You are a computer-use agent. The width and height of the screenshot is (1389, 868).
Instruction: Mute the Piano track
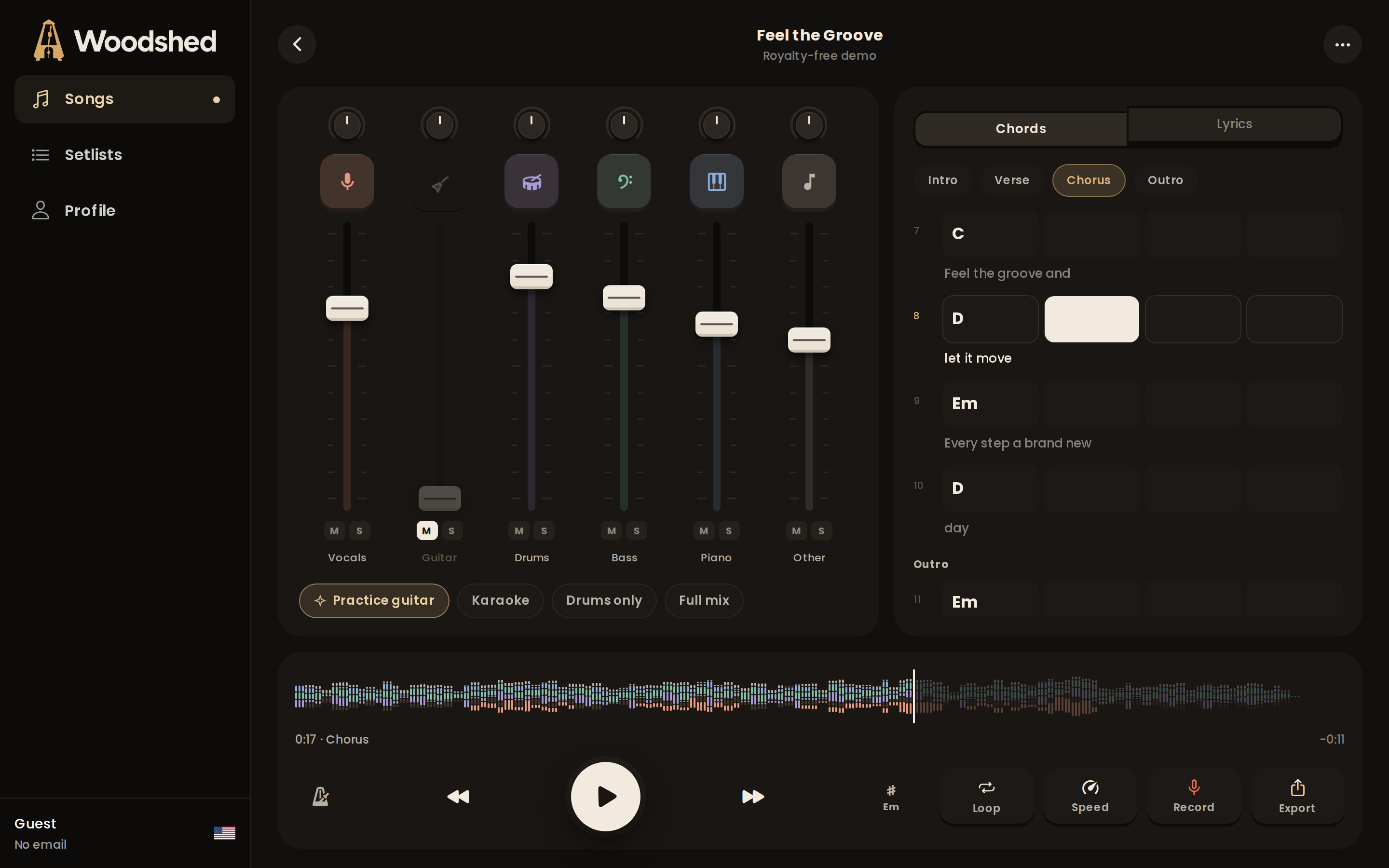coord(704,530)
